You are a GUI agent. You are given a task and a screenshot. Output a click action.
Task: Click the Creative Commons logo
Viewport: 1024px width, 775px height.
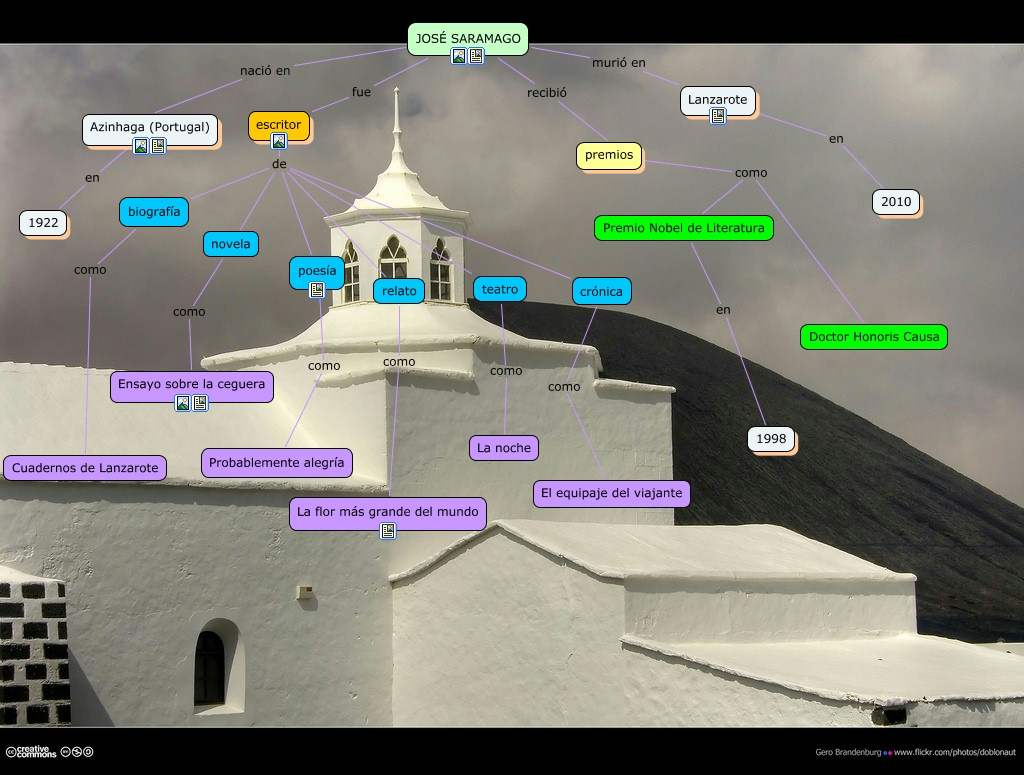(31, 751)
